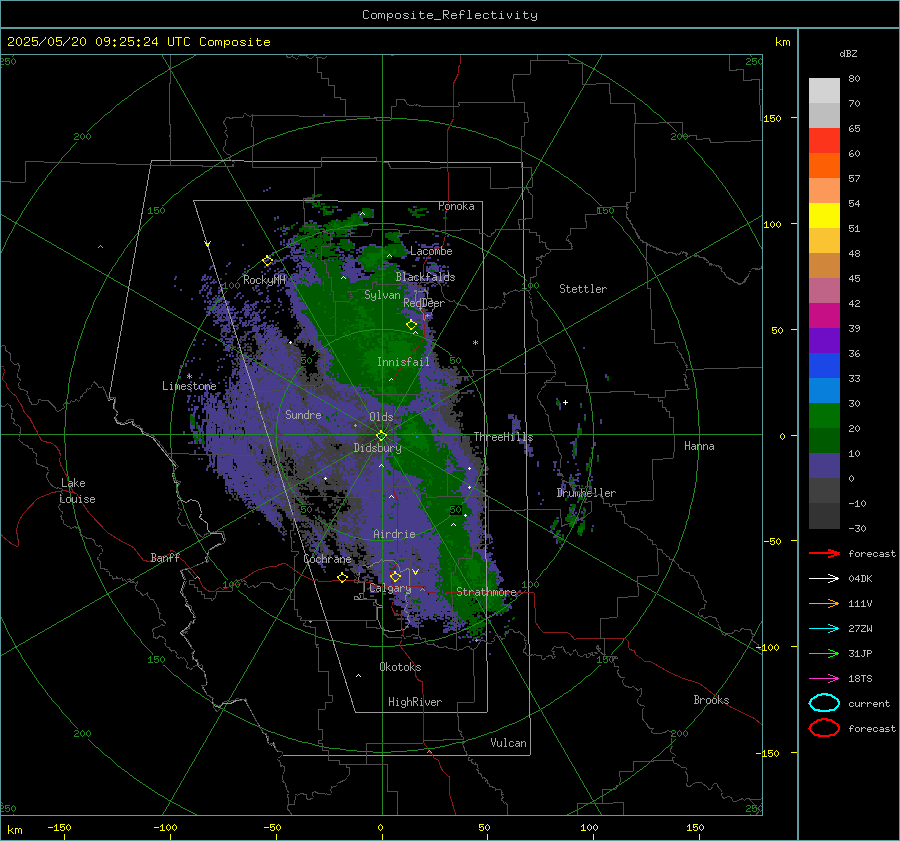Screen dimensions: 900x841
Task: Click the magenta 18TS arrow icon
Action: [824, 679]
